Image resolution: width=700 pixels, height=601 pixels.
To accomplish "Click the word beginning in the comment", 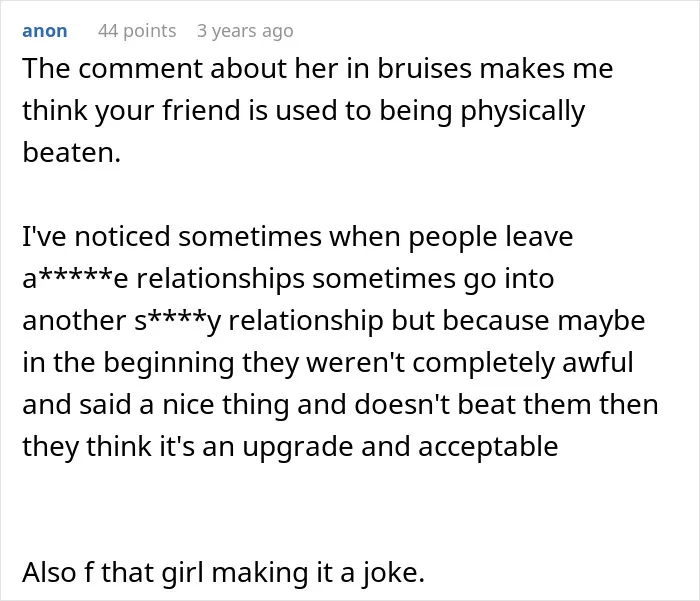I will pyautogui.click(x=169, y=363).
